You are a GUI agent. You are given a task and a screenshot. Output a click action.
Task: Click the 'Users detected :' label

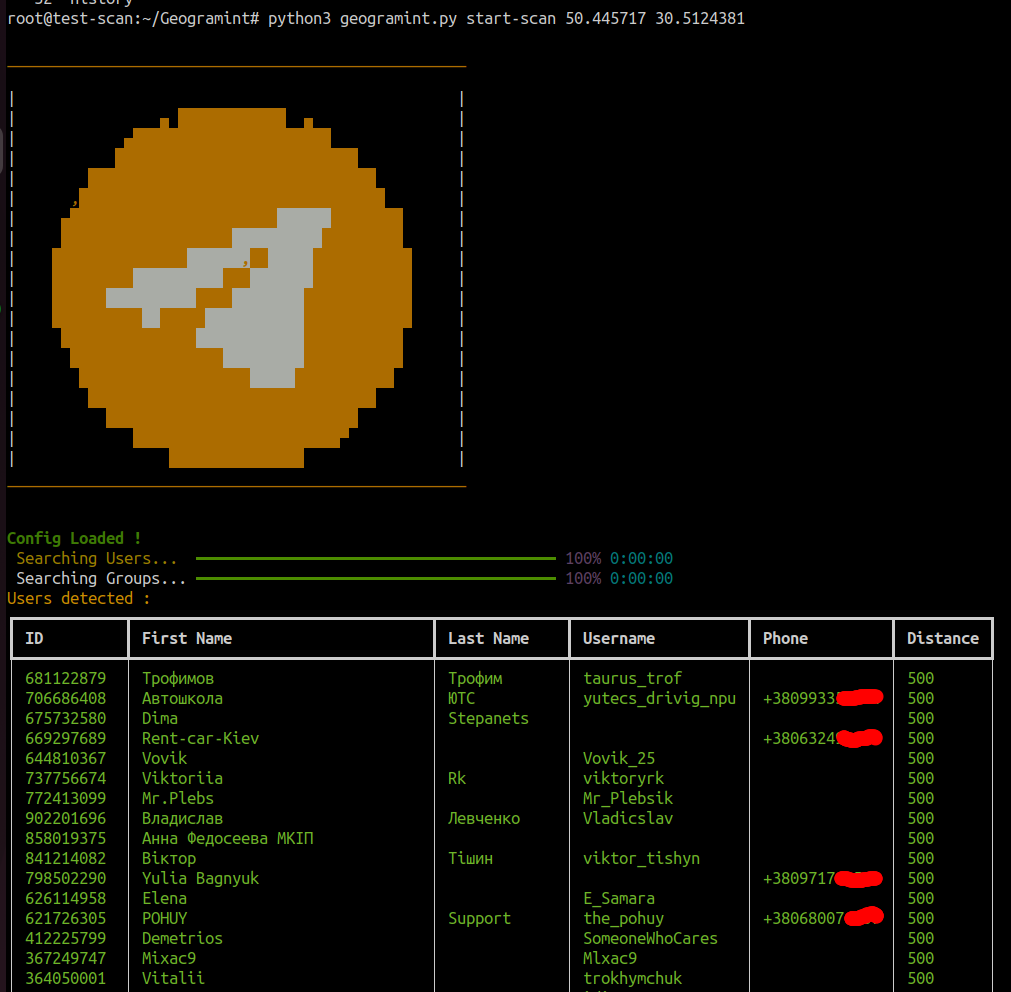[x=79, y=598]
